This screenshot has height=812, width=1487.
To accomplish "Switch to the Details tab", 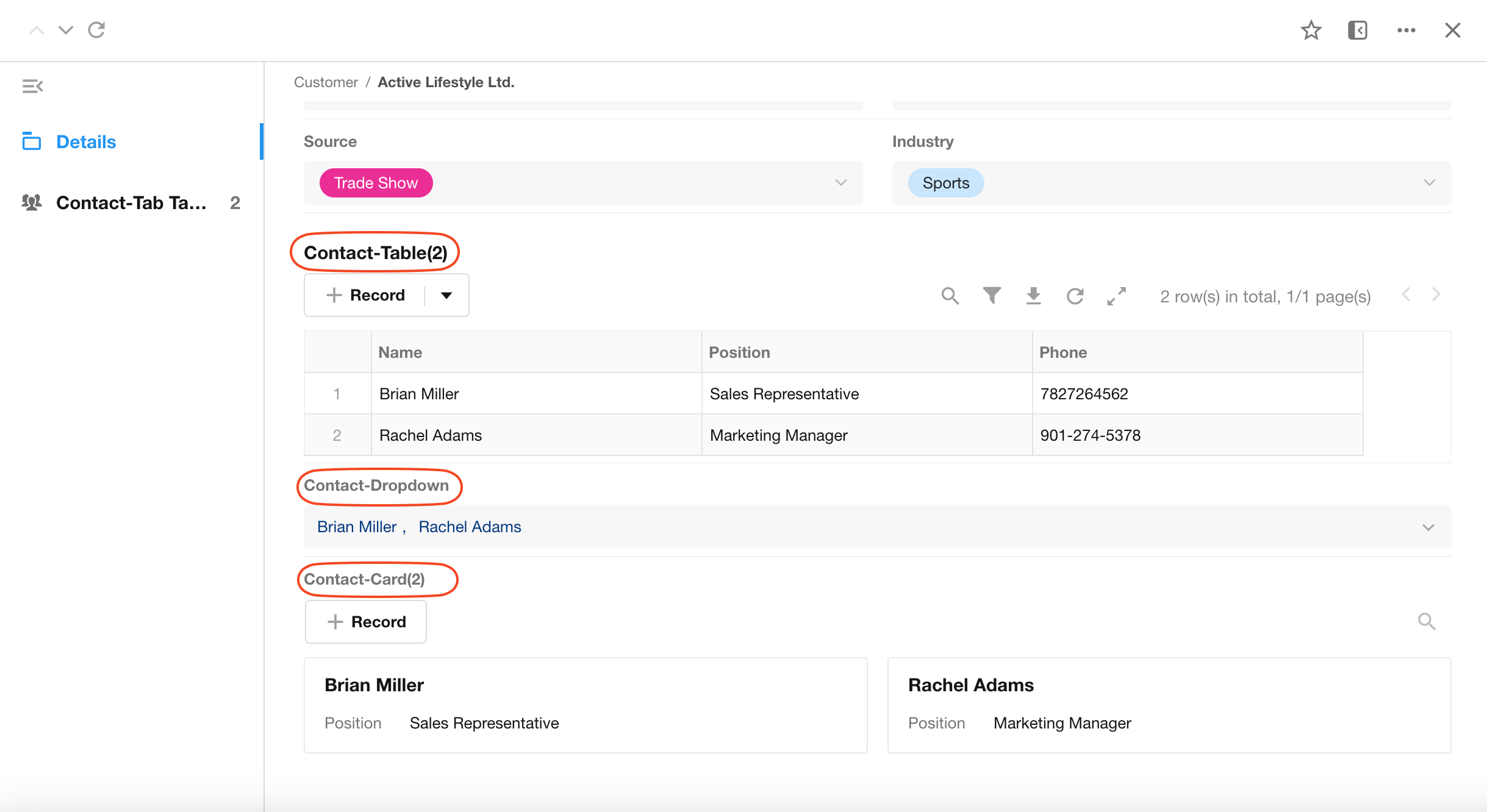I will [85, 142].
